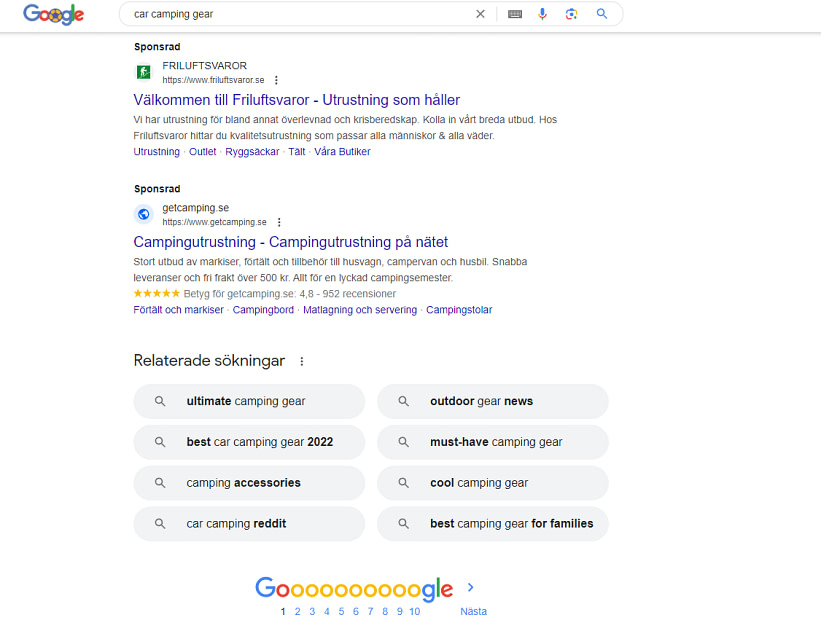
Task: Open the 'Tält' sitelink under Friluftsvaror
Action: 296,151
